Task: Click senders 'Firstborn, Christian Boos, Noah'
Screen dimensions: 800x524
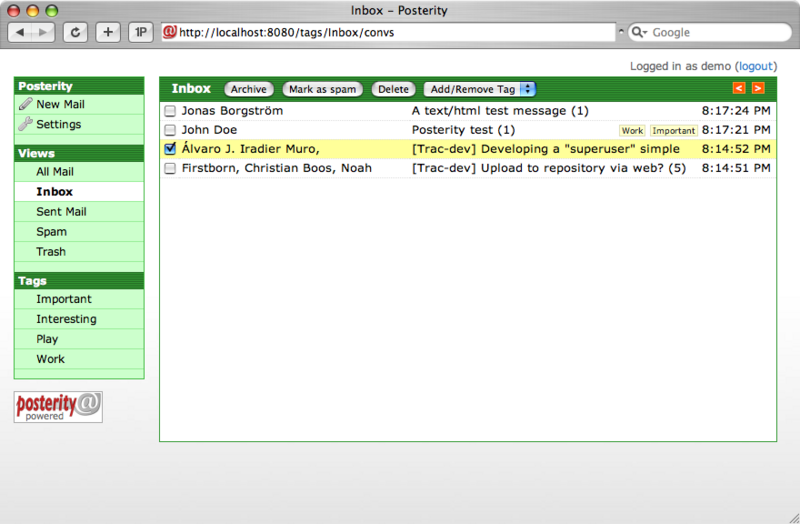Action: tap(277, 168)
